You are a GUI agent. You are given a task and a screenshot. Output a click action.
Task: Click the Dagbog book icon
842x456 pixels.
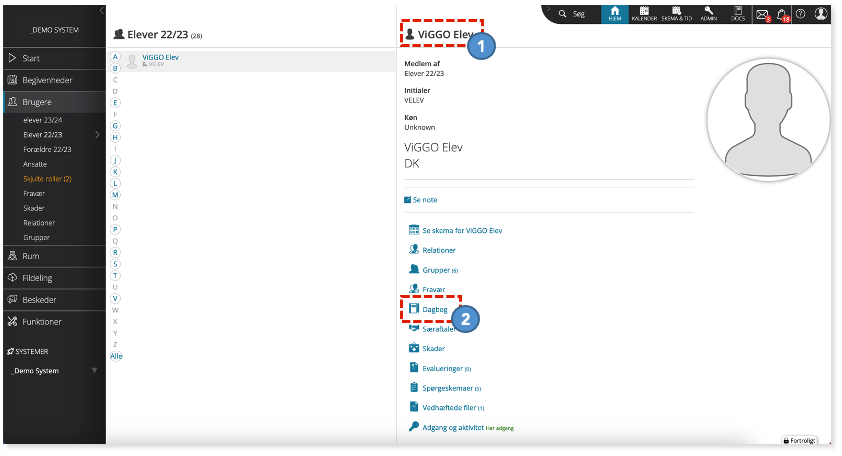413,308
